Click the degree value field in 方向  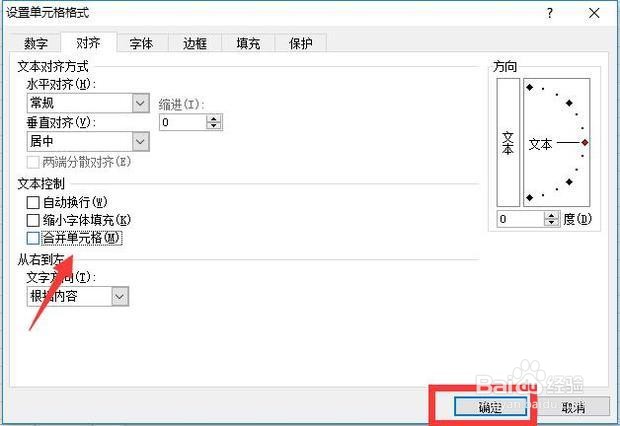click(x=521, y=219)
